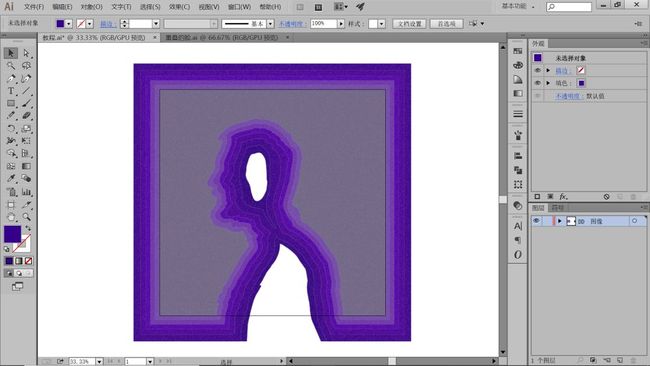Screen dimensions: 650x366
Task: Toggle the 不透明度 row visibility eye
Action: 538,96
